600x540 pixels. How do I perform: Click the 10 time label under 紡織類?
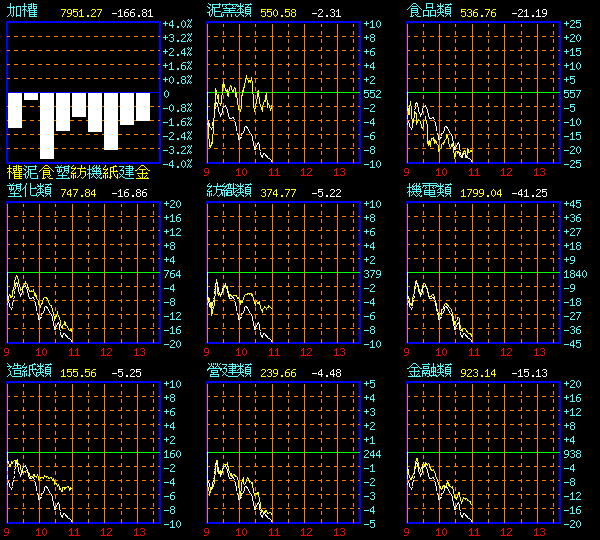pyautogui.click(x=241, y=352)
